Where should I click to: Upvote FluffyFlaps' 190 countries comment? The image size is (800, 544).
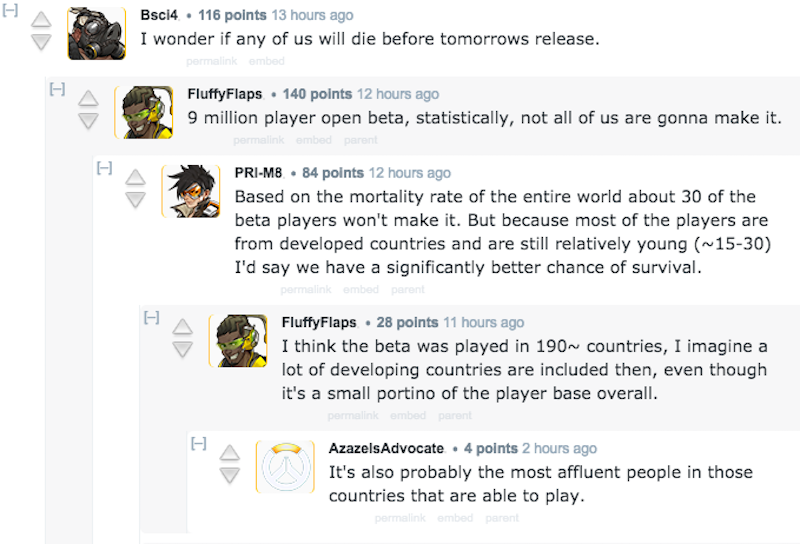click(x=182, y=327)
